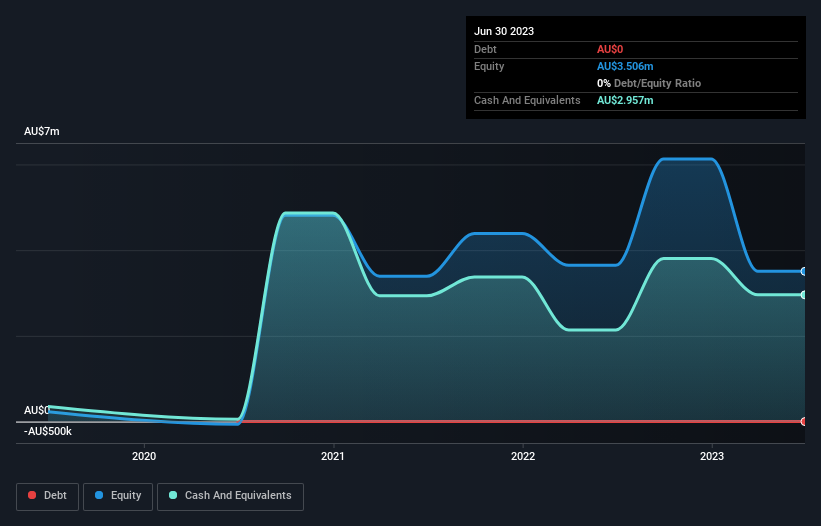Click the 2022 x-axis label
The height and width of the screenshot is (526, 821).
click(x=523, y=456)
